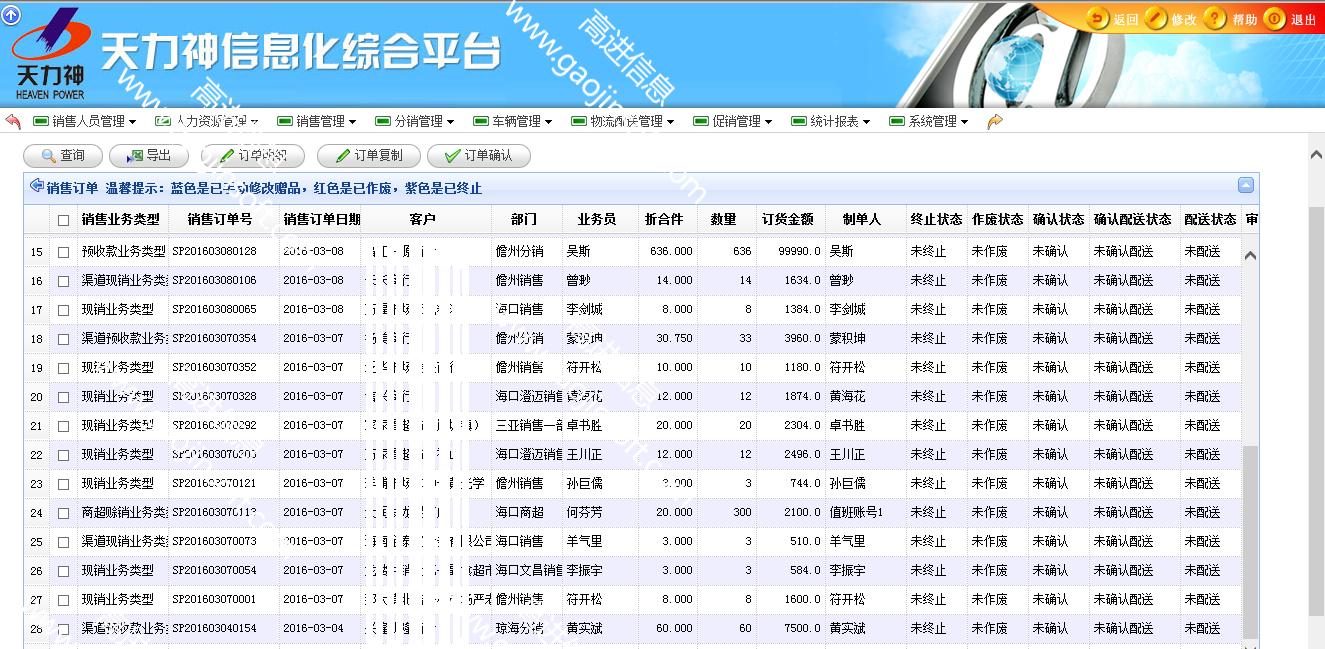Click the blue up-arrow icon at top-left corner
Viewport: 1325px width, 649px height.
point(11,15)
